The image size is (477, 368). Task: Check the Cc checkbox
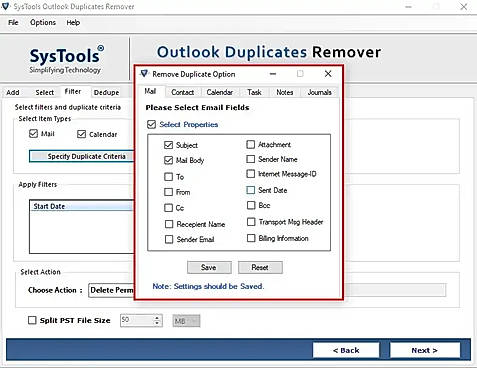[x=169, y=208]
